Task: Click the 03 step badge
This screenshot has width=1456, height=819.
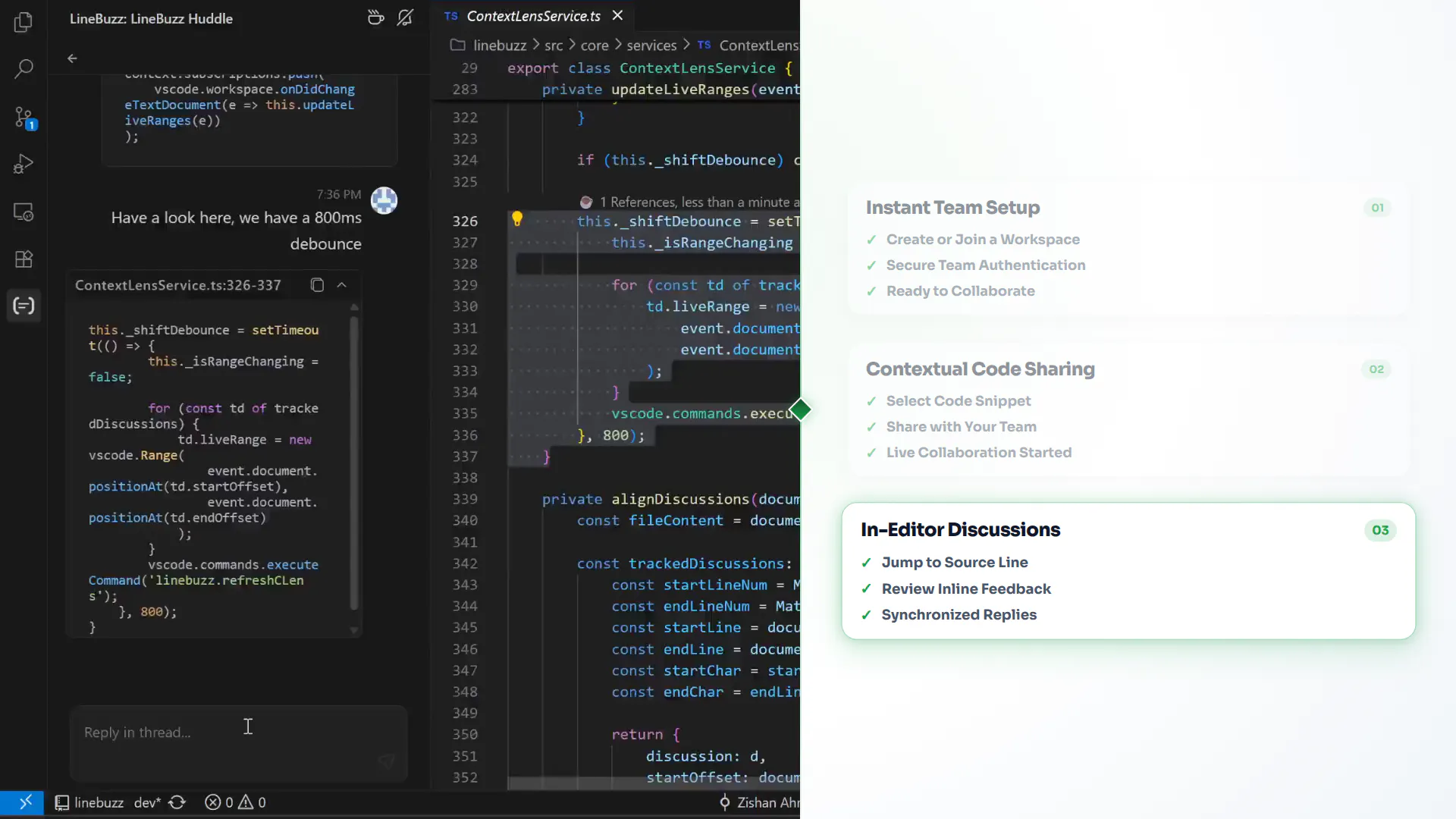Action: pos(1380,530)
